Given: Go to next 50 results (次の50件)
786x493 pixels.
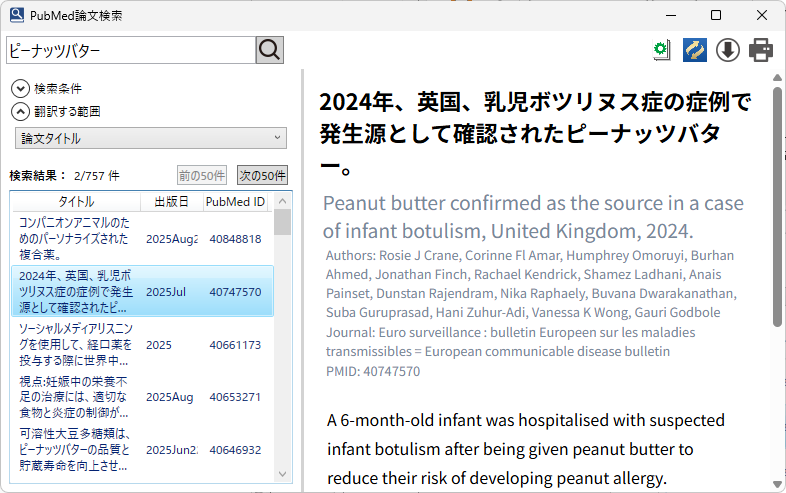Looking at the screenshot, I should click(x=262, y=175).
